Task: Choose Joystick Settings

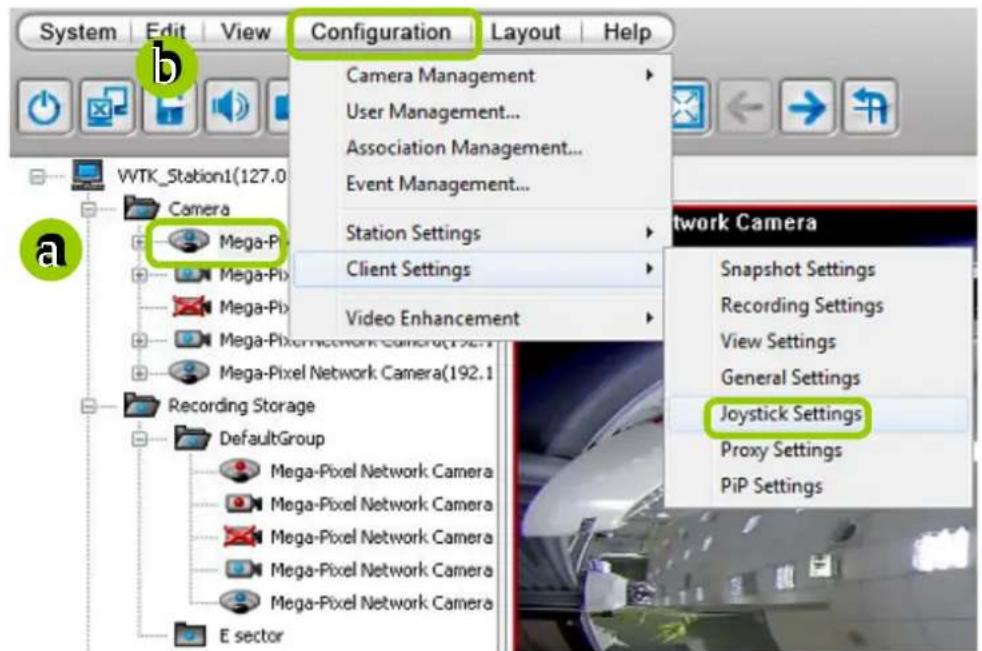Action: click(818, 414)
